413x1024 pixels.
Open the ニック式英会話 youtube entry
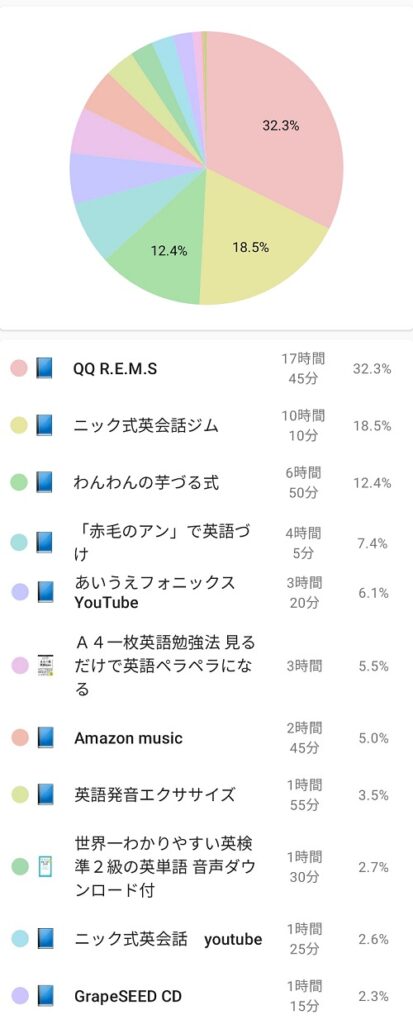point(206,939)
